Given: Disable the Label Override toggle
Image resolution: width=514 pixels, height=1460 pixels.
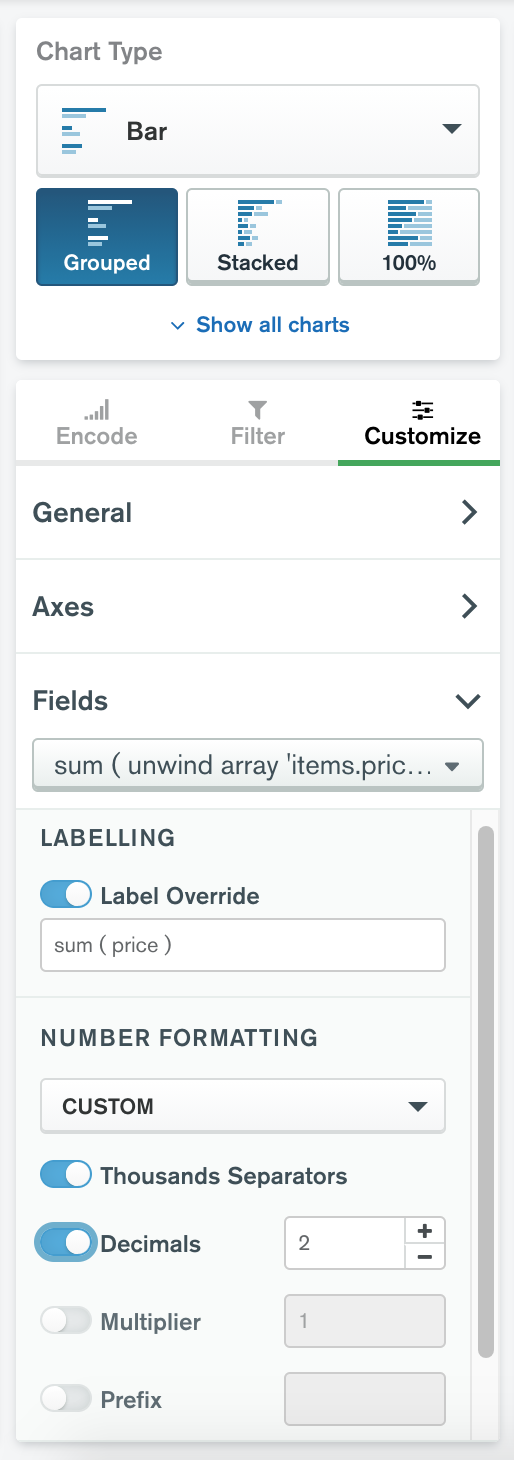Looking at the screenshot, I should tap(66, 895).
